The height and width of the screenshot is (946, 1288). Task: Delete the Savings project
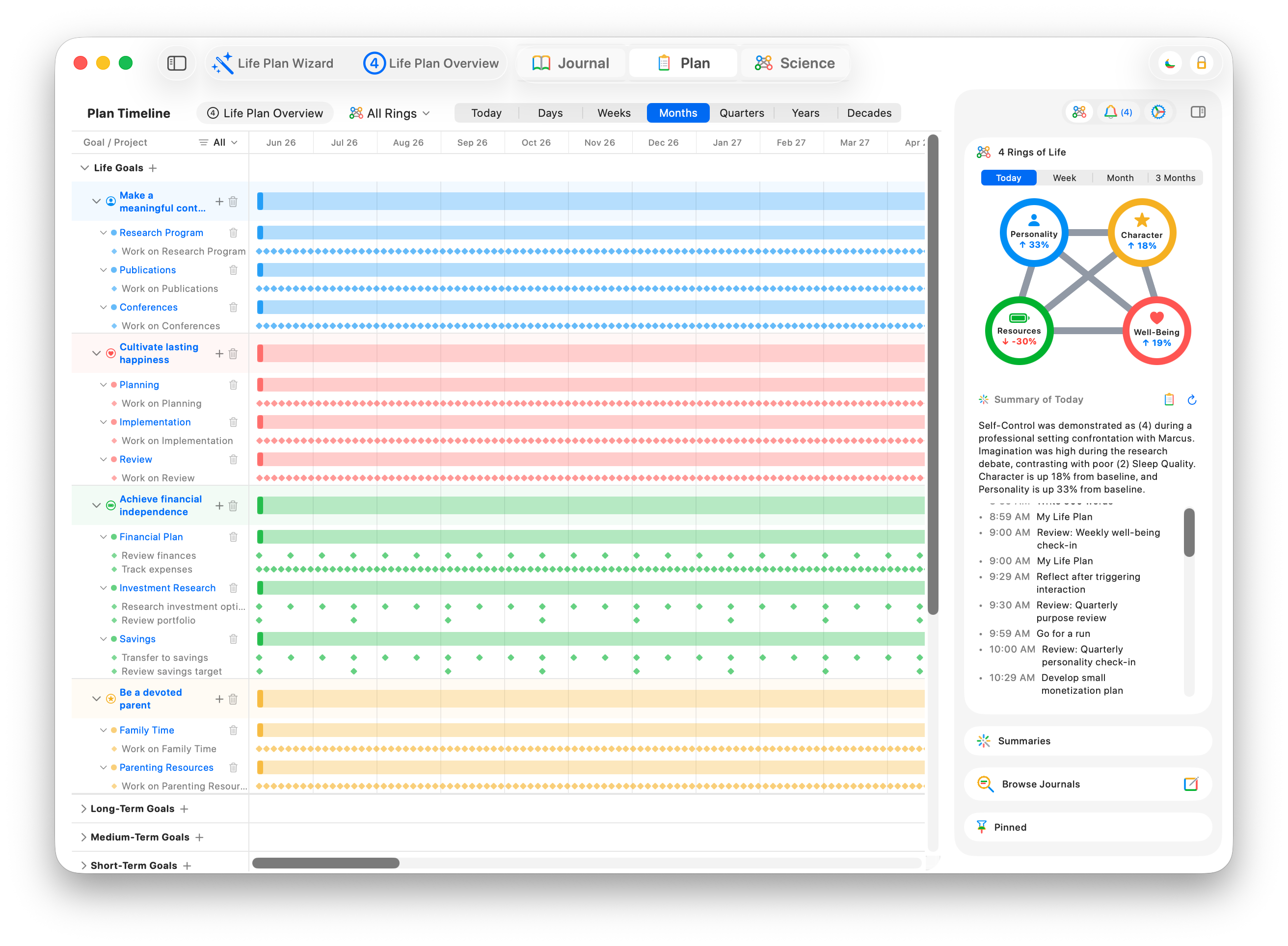coord(233,638)
